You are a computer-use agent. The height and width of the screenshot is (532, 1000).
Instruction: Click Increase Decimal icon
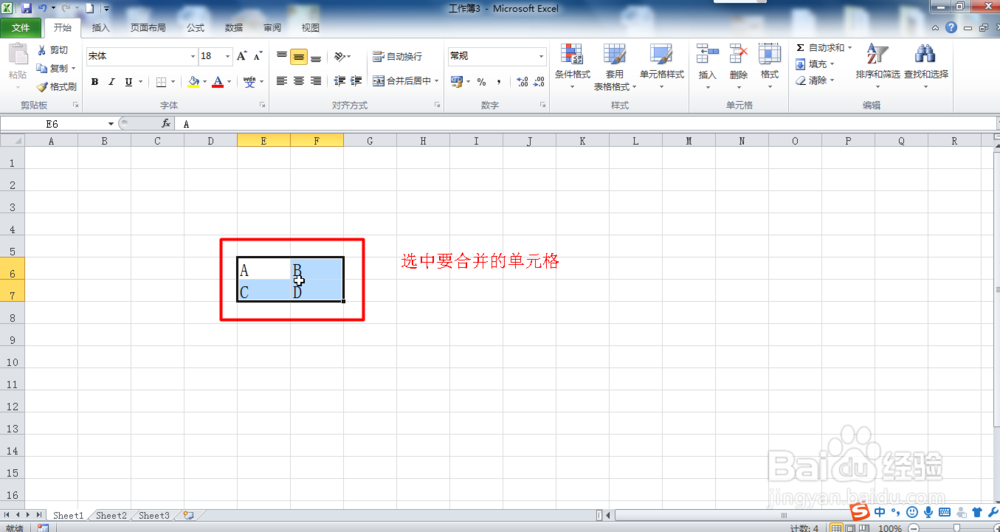tap(522, 82)
